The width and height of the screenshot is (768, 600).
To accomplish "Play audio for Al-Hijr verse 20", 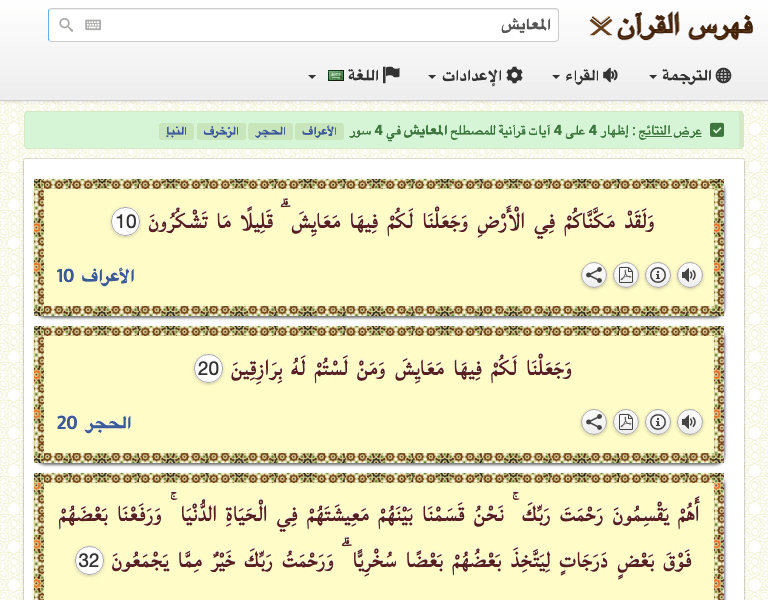I will point(690,422).
